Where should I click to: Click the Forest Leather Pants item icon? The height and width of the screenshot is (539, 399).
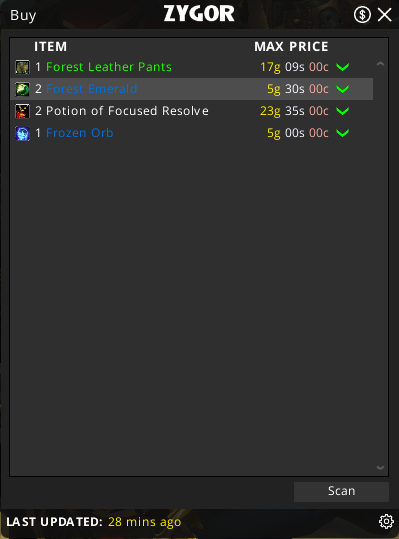22,67
